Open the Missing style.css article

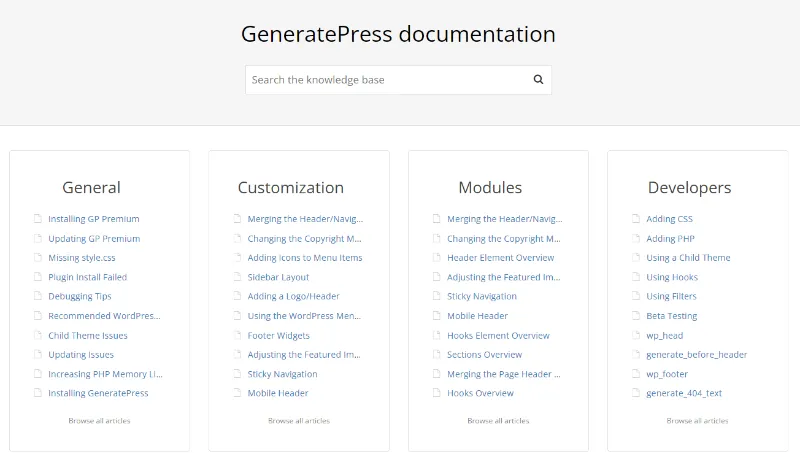pos(82,258)
